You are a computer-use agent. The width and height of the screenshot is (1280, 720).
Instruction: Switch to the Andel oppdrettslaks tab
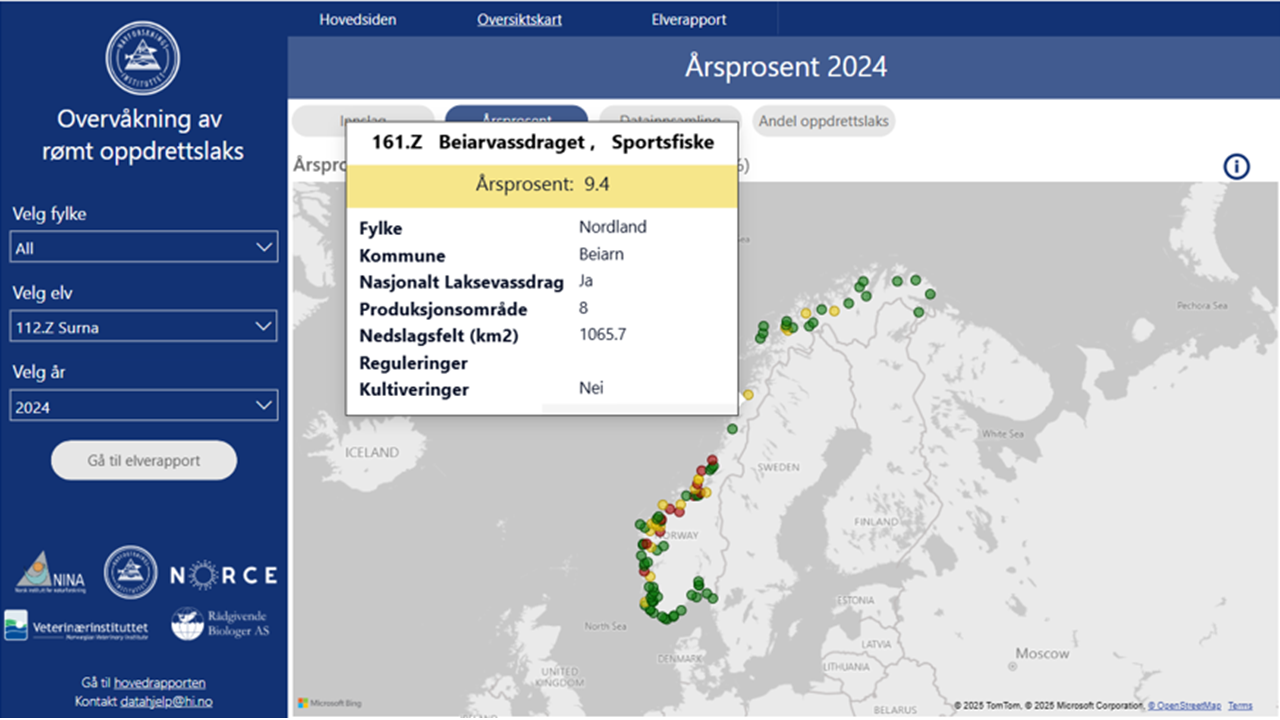pyautogui.click(x=823, y=120)
